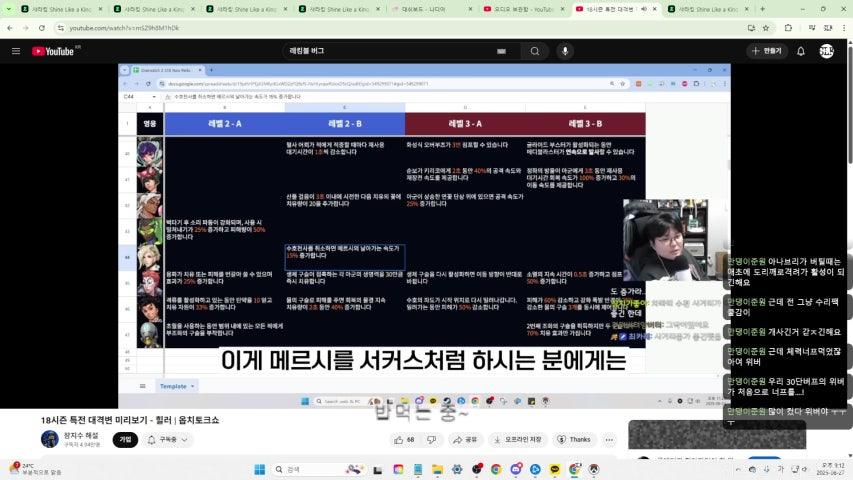Viewport: 853px width, 480px height.
Task: Open the Windows Start menu
Action: click(259, 469)
